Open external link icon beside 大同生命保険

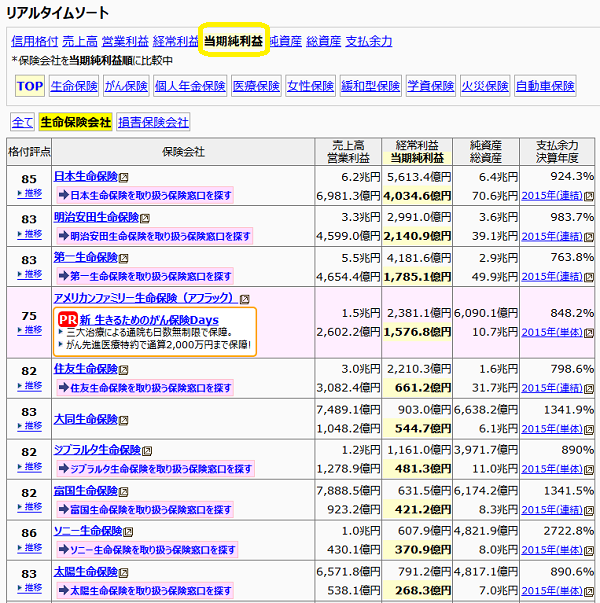coord(123,420)
